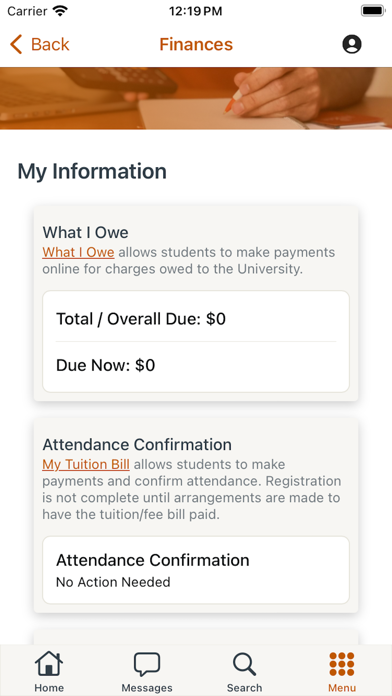The width and height of the screenshot is (392, 696).
Task: Follow the My Tuition Bill link
Action: 86,465
